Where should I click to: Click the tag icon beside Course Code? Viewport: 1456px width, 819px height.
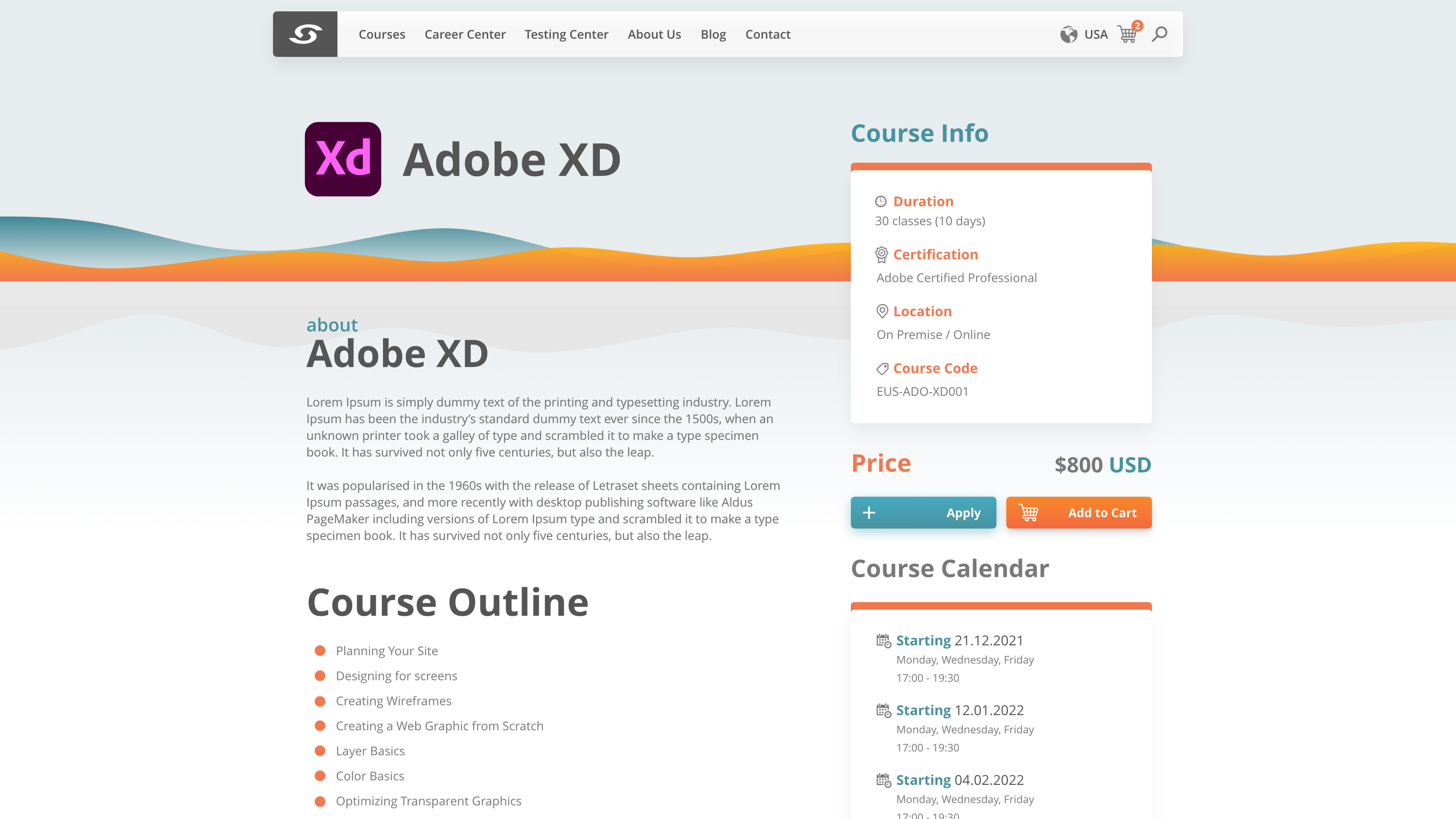(882, 369)
